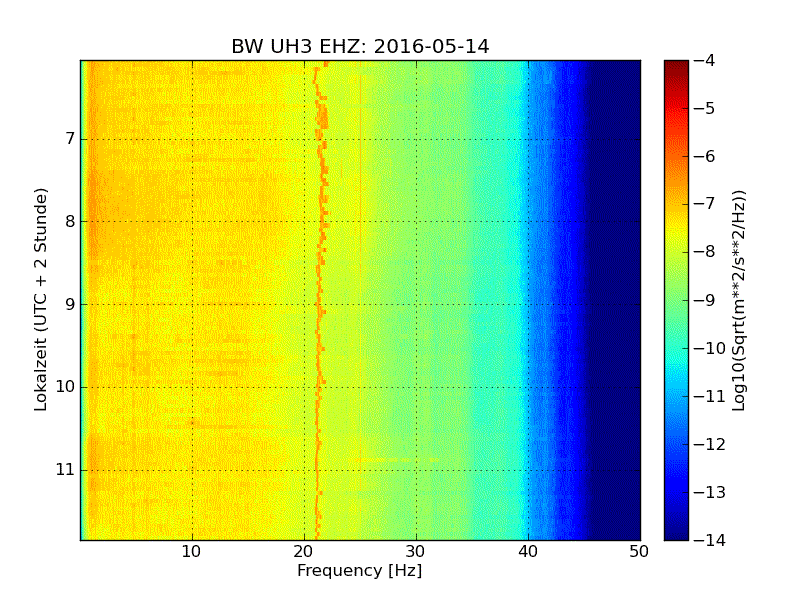This screenshot has height=600, width=800.
Task: Click the colorbar label 'Log10(Sqrt(m**2/s**2/Hz))'
Action: [739, 300]
